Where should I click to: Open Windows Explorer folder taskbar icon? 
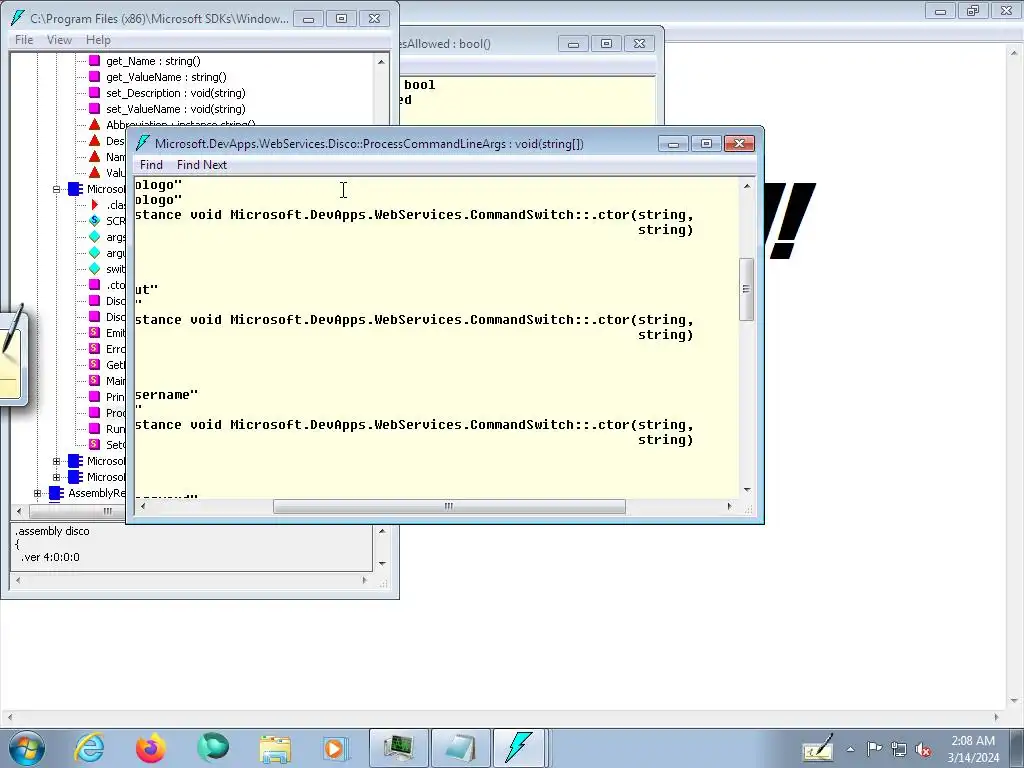(275, 748)
